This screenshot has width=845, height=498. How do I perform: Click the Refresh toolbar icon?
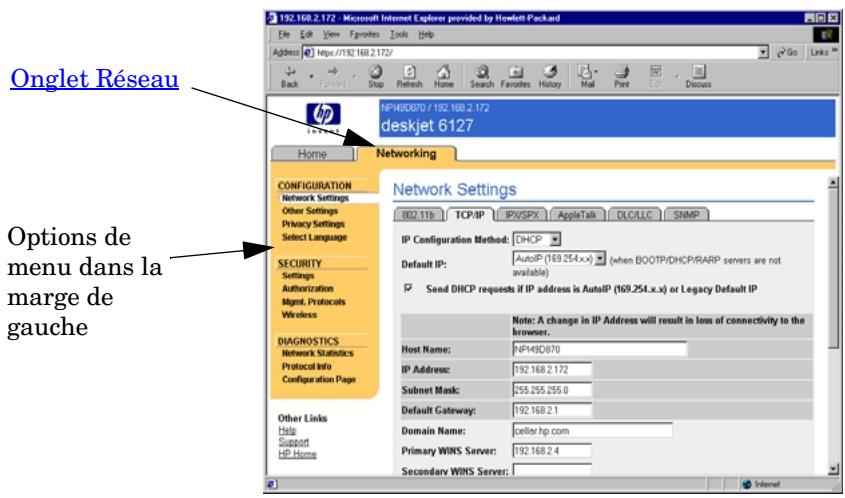410,77
